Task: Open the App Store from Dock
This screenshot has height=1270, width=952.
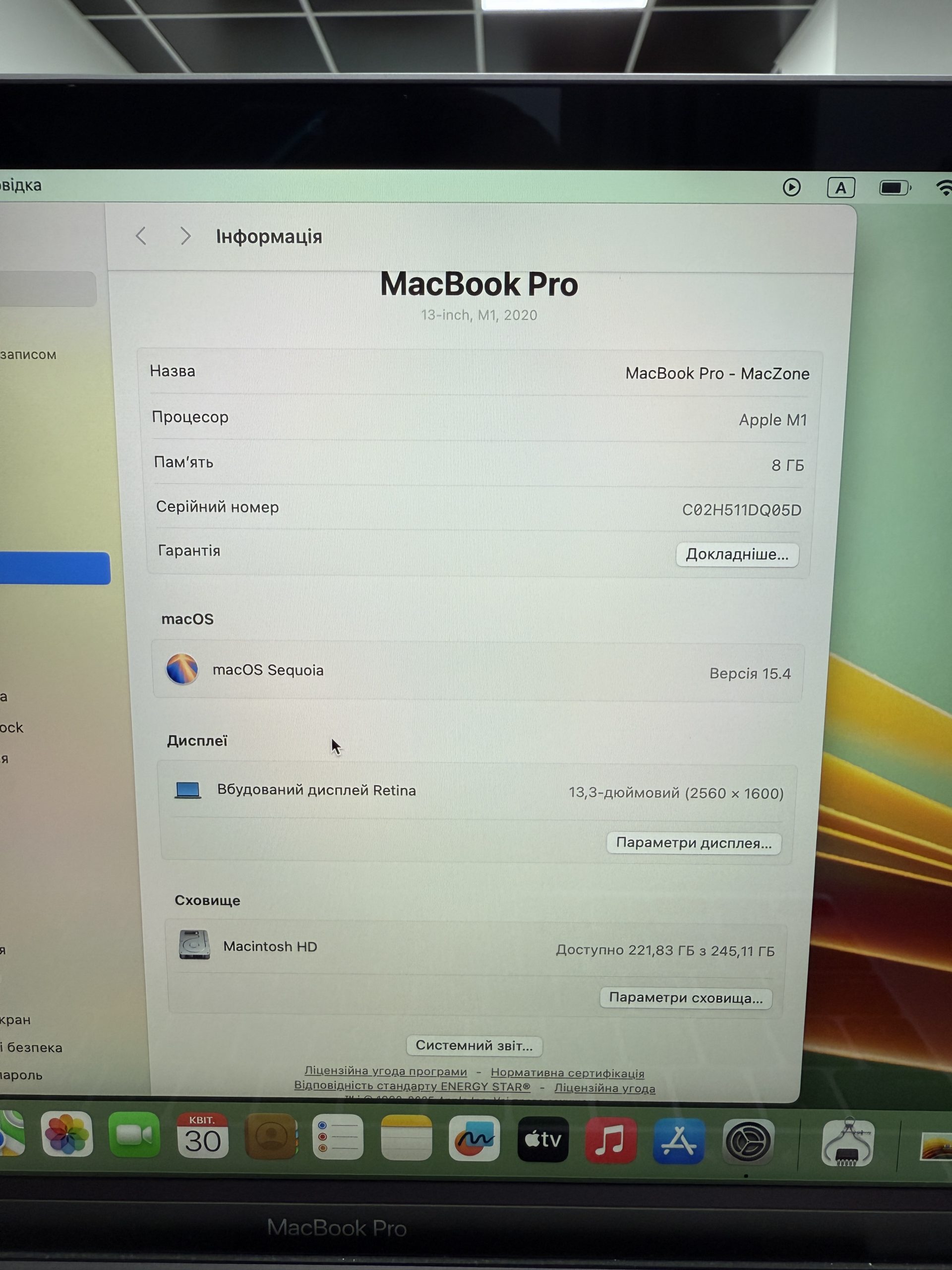Action: [679, 1141]
